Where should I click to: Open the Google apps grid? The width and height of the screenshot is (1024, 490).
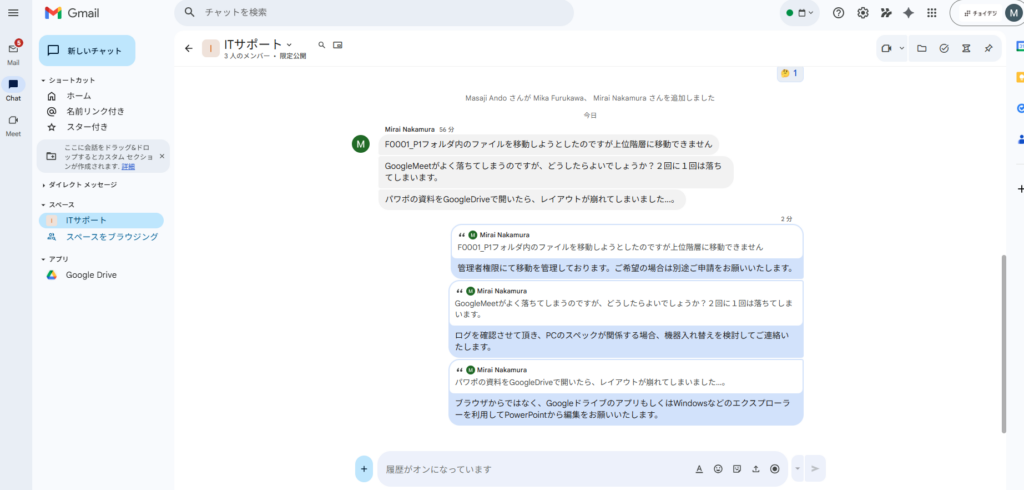pyautogui.click(x=931, y=12)
